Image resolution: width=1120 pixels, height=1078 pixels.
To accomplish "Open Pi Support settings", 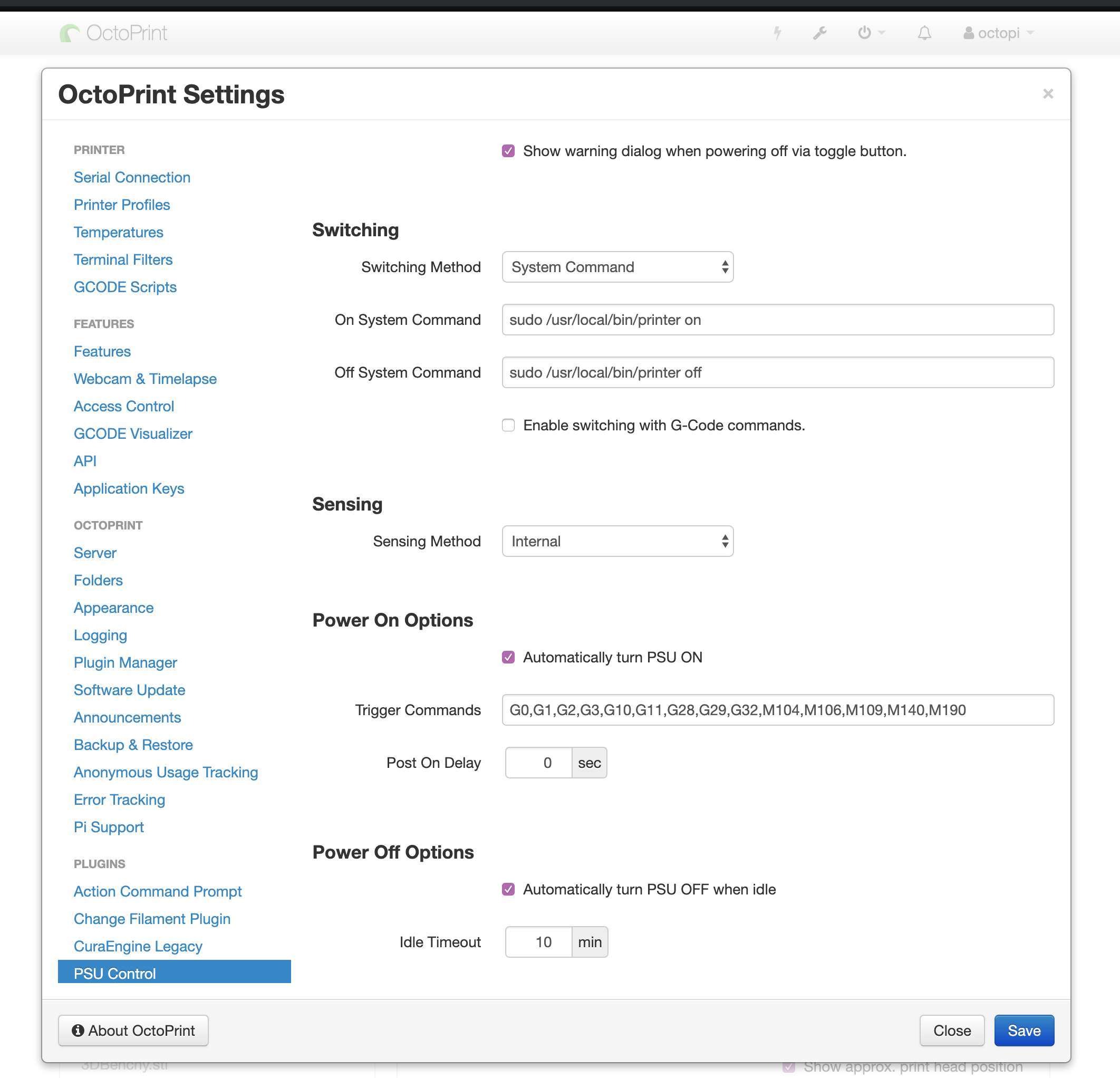I will (109, 827).
